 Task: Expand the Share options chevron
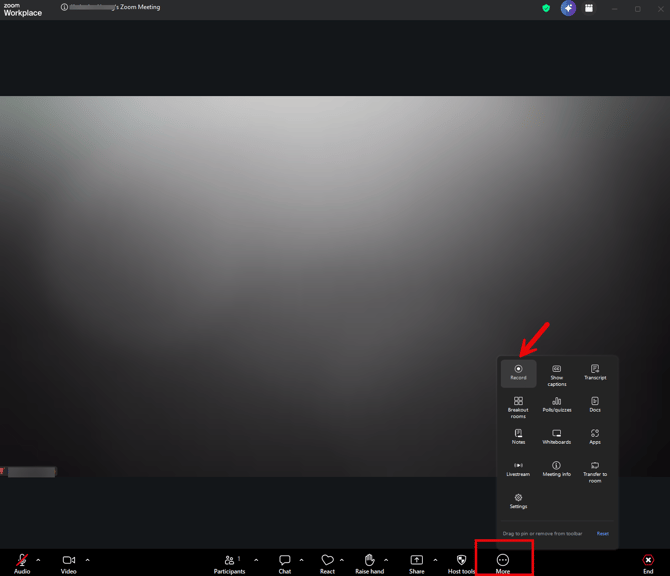click(435, 560)
